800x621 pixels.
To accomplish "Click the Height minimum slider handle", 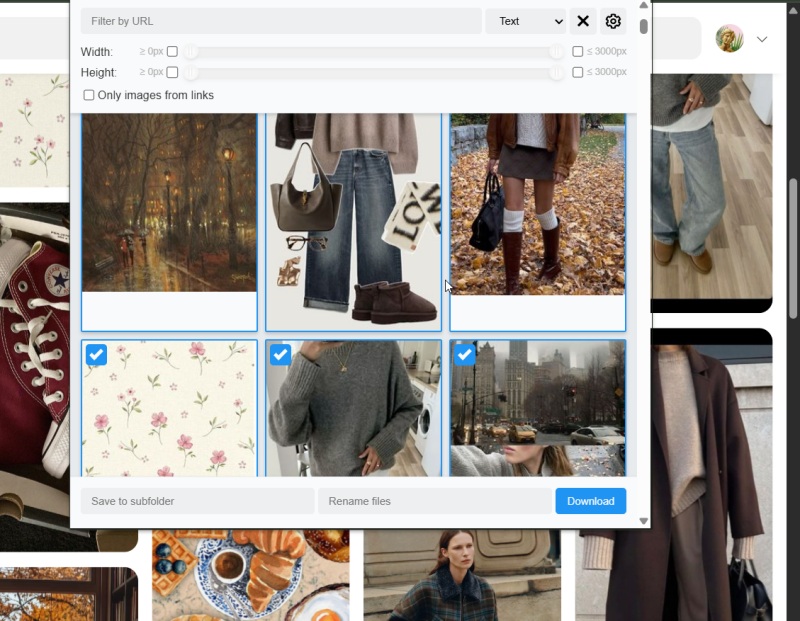I will tap(190, 72).
